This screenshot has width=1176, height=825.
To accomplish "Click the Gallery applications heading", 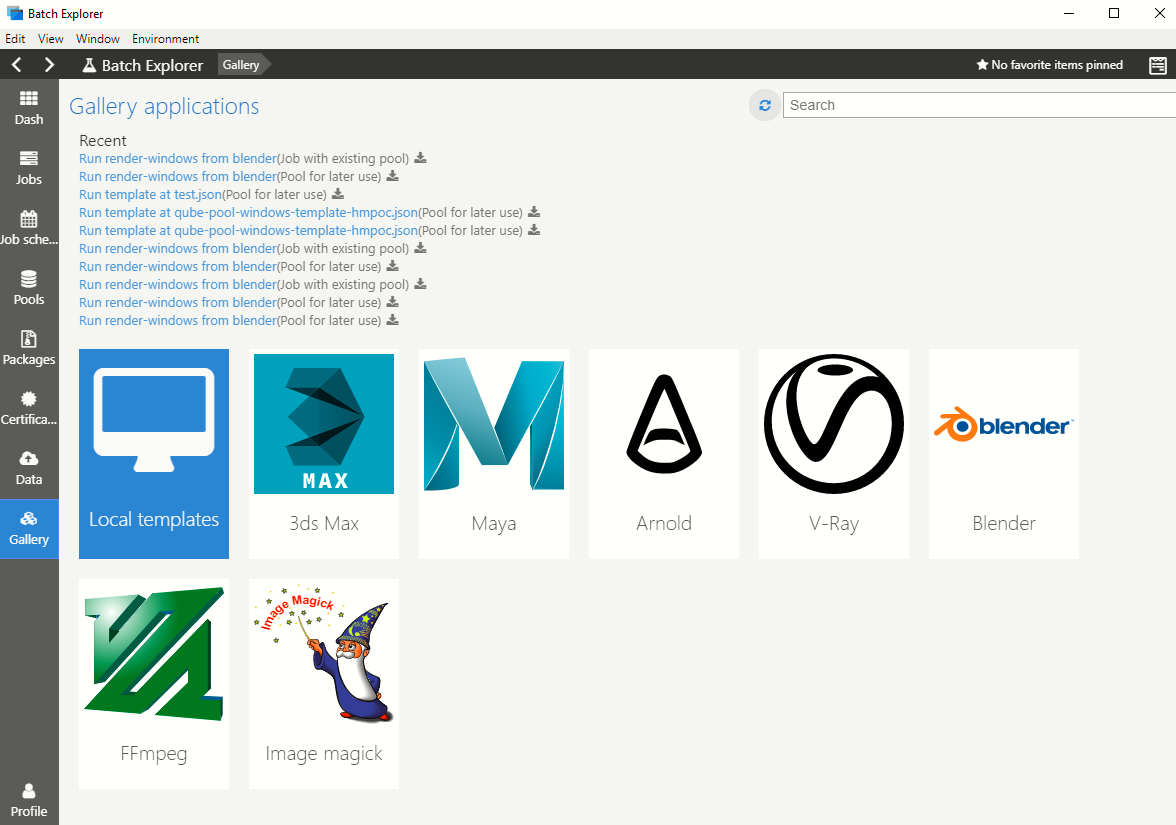I will coord(164,106).
